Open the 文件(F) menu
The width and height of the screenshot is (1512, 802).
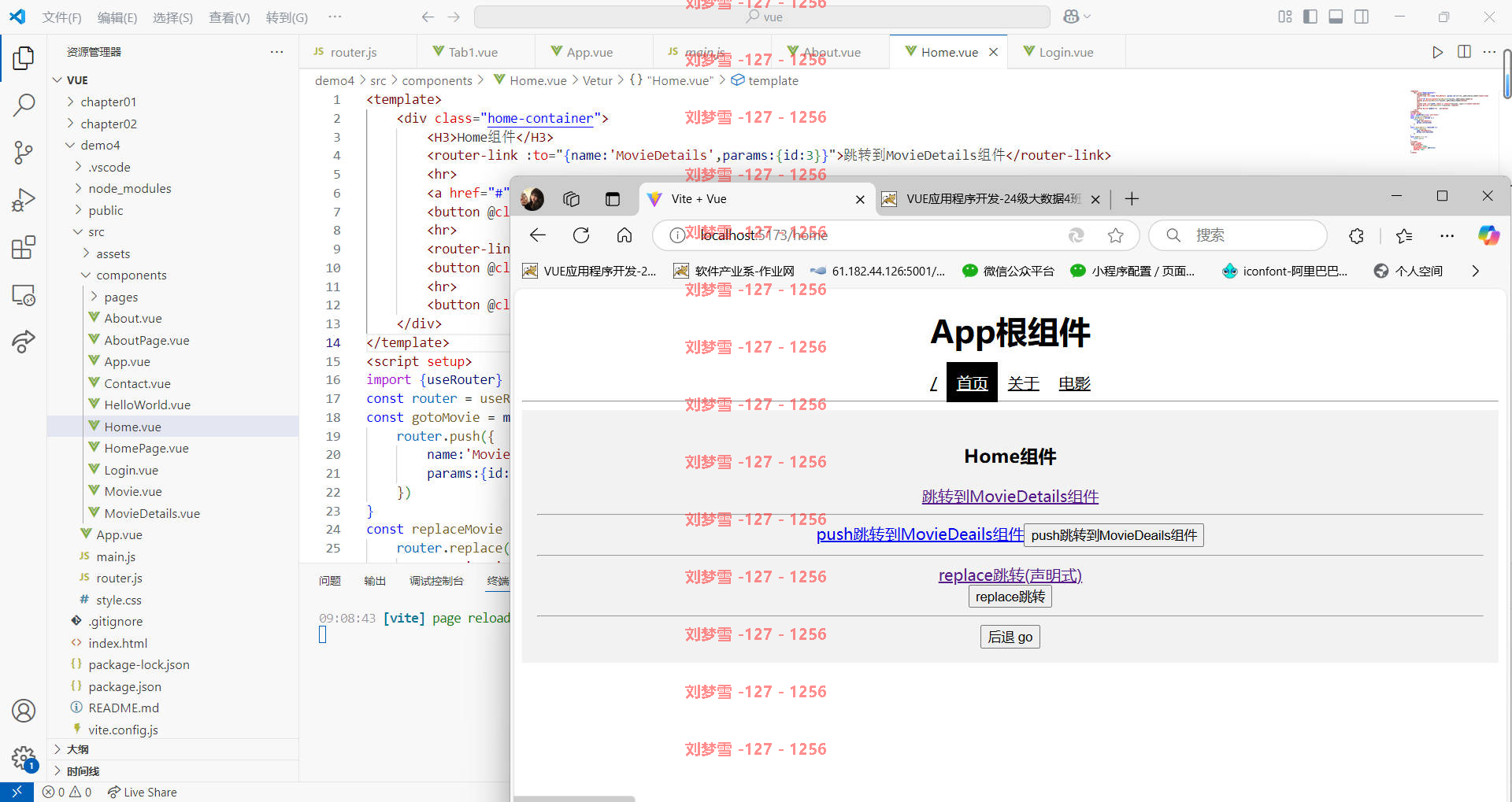click(x=61, y=17)
